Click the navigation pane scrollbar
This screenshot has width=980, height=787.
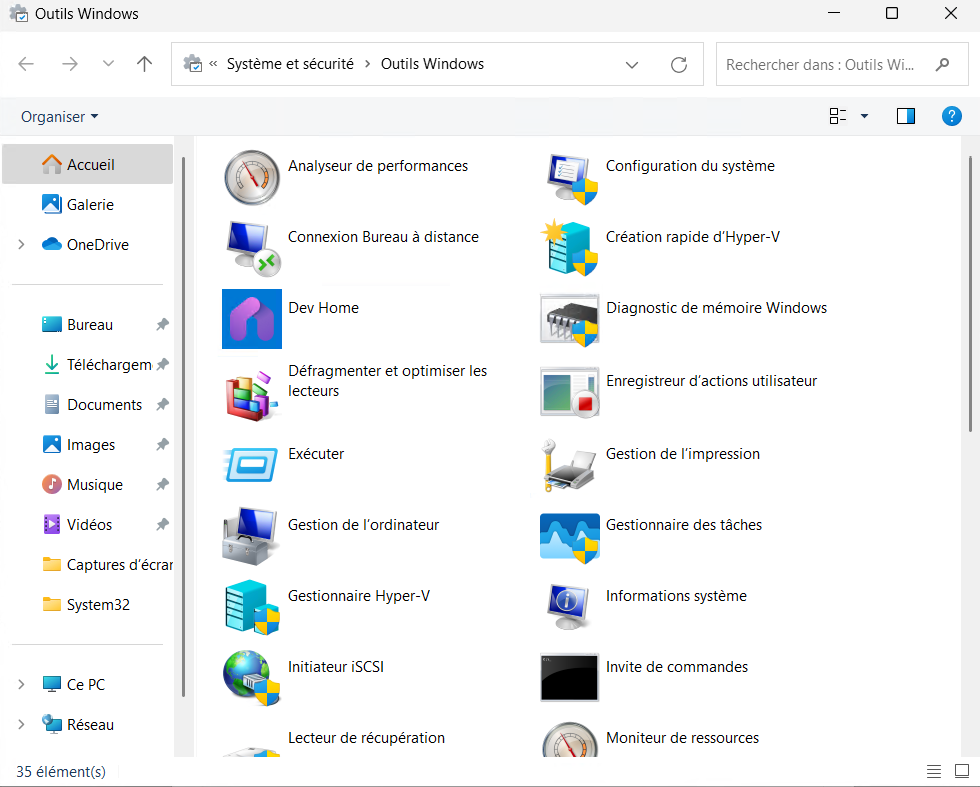[x=183, y=426]
